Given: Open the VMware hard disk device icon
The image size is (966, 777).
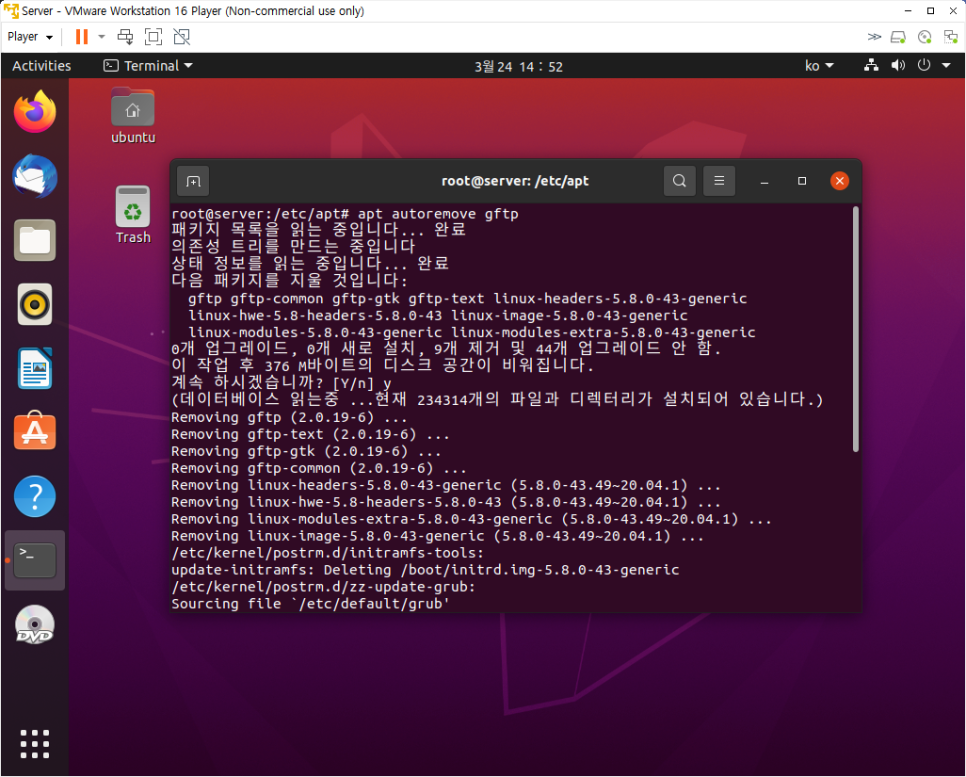Looking at the screenshot, I should (898, 37).
